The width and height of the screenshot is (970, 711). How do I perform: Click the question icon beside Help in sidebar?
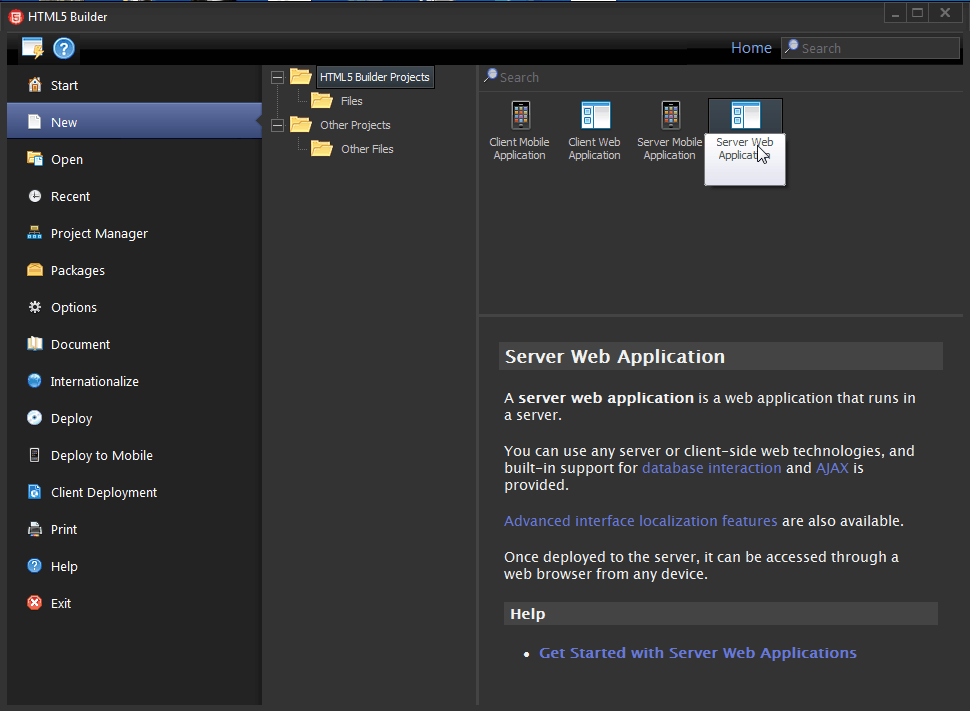coord(35,566)
